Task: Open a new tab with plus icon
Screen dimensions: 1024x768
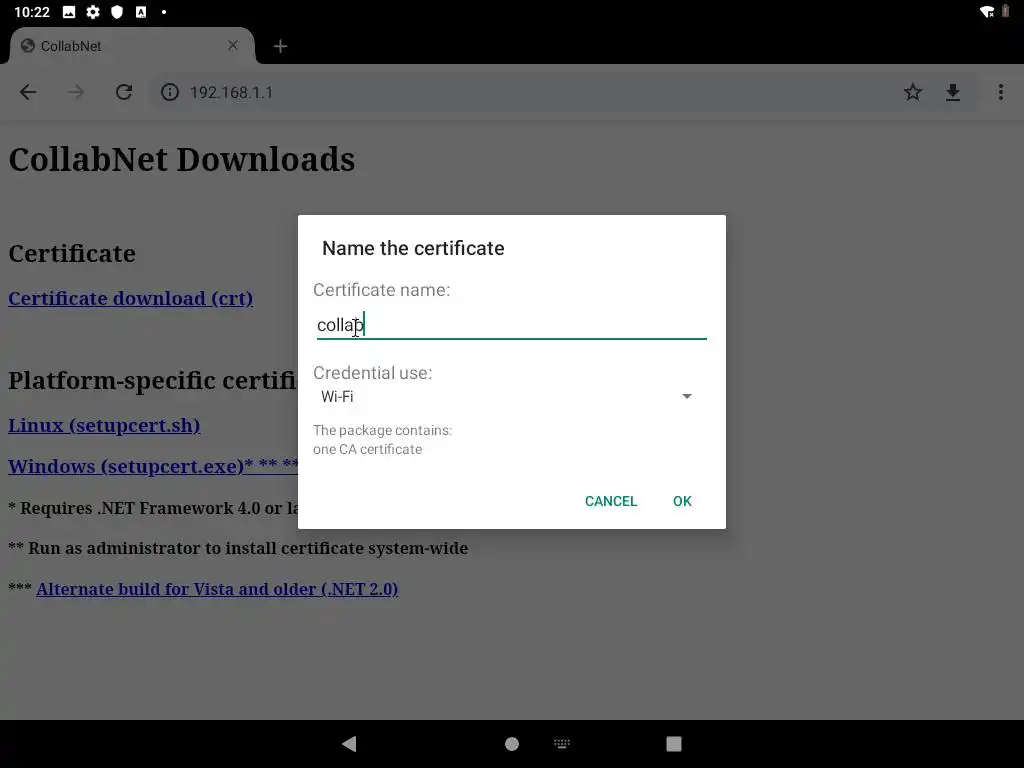Action: [280, 46]
